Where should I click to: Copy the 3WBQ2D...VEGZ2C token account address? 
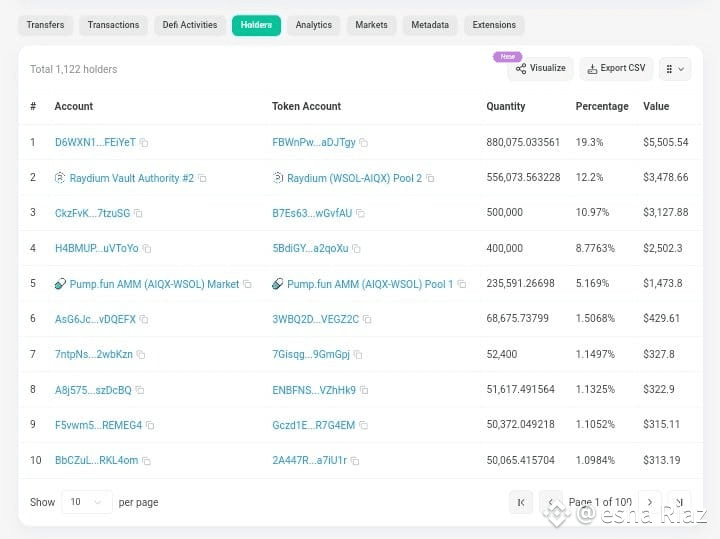point(367,319)
